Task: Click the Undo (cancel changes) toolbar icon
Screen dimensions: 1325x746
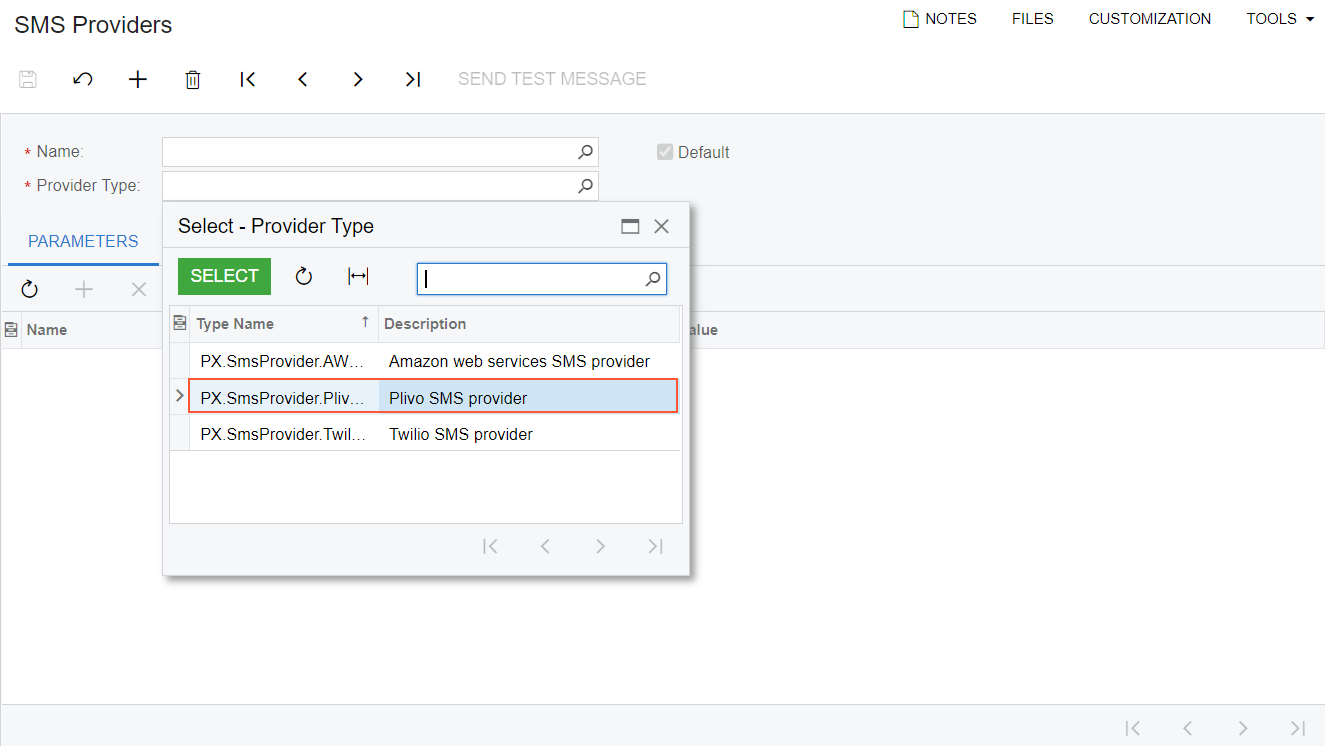Action: (x=83, y=79)
